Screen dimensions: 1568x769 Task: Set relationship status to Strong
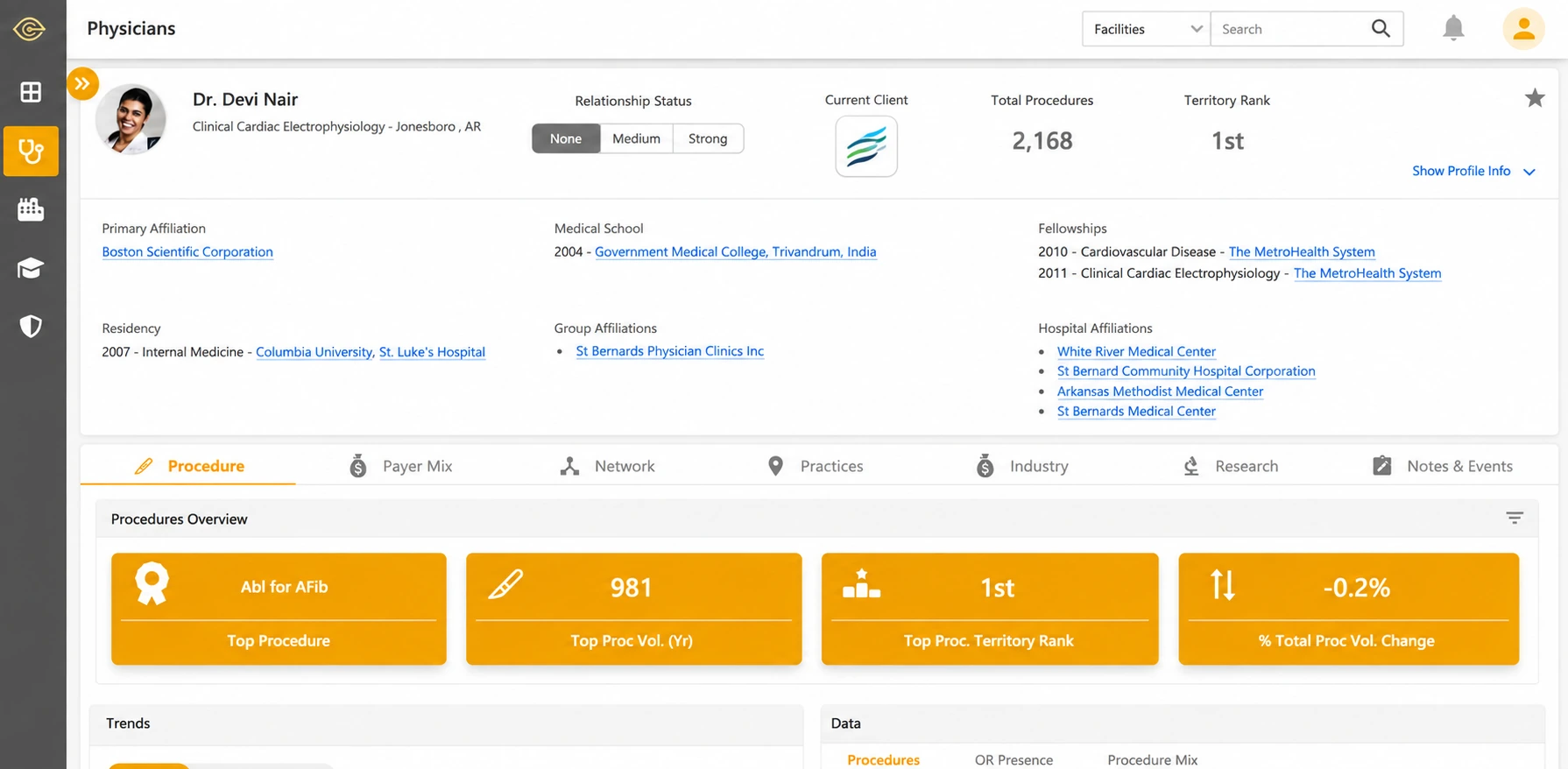(708, 138)
